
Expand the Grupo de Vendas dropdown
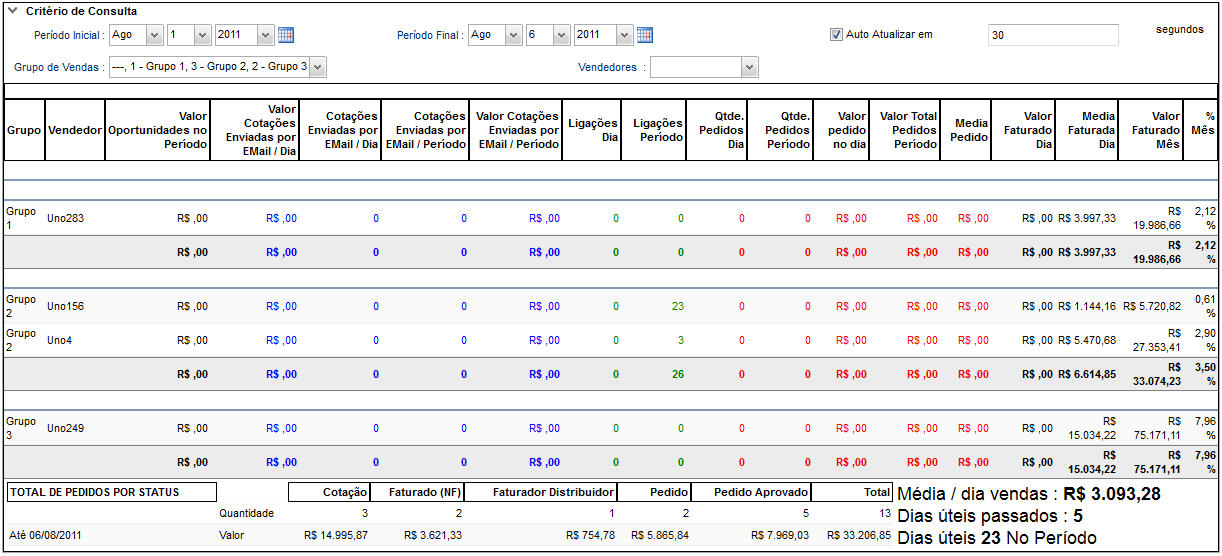click(x=218, y=67)
